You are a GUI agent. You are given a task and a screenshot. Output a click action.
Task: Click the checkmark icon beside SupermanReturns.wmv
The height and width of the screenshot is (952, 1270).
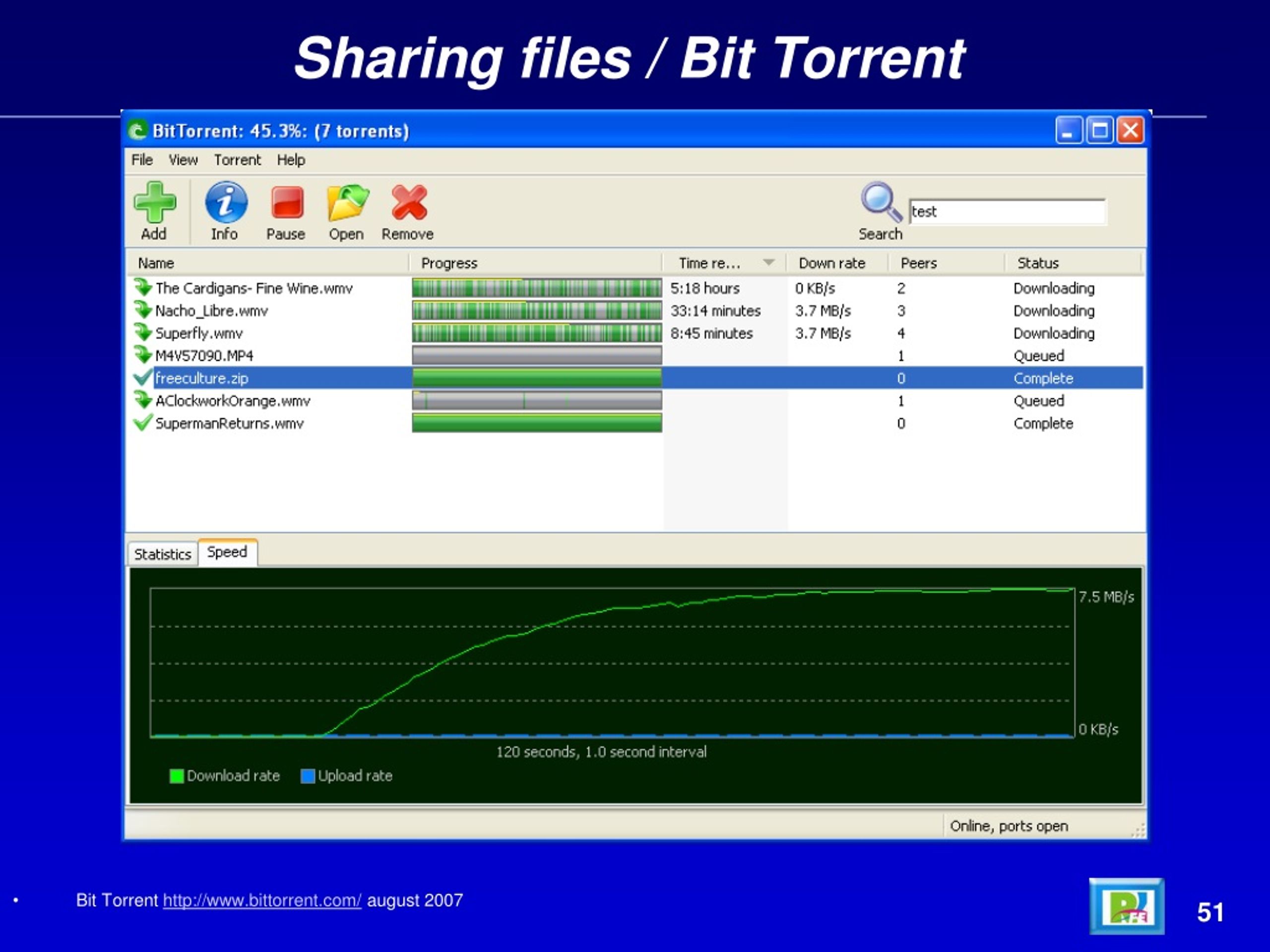point(142,422)
